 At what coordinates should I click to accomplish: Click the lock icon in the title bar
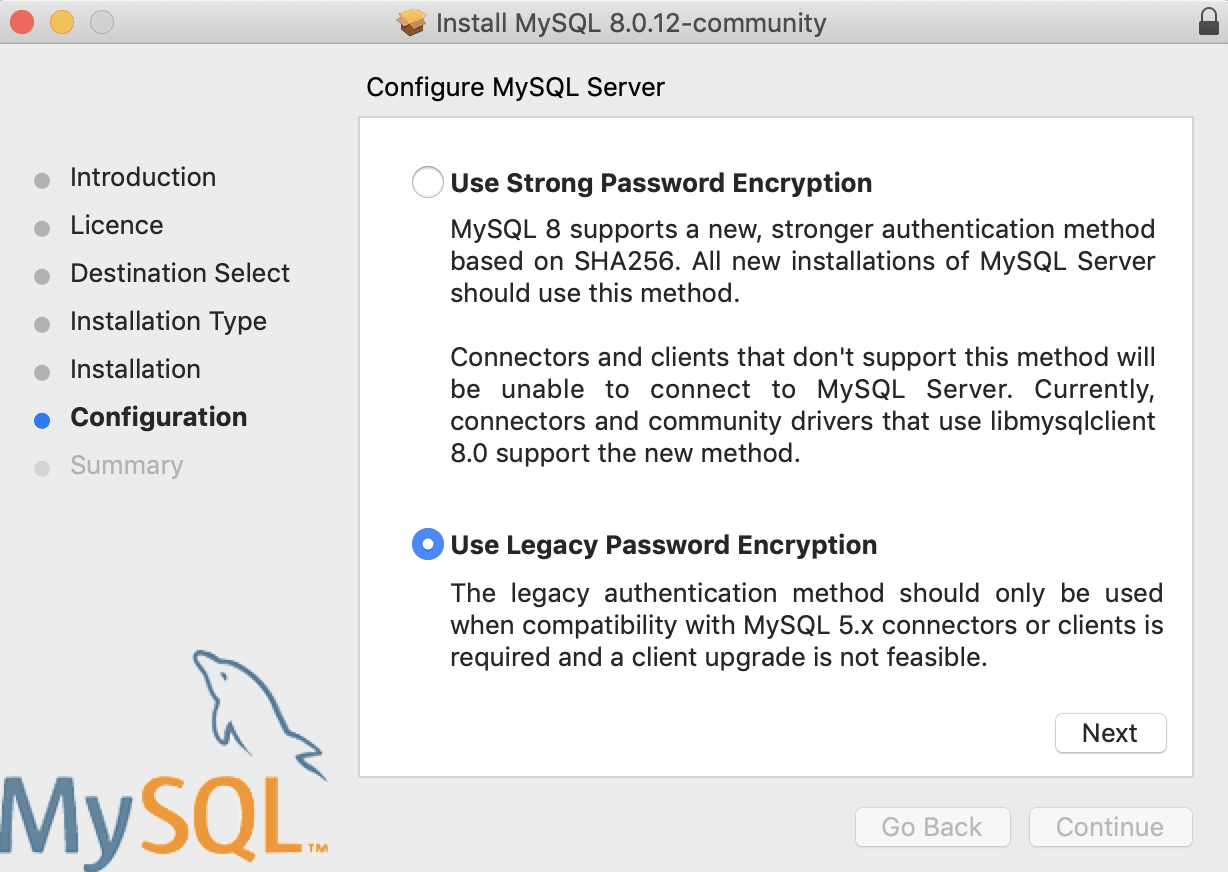tap(1208, 22)
